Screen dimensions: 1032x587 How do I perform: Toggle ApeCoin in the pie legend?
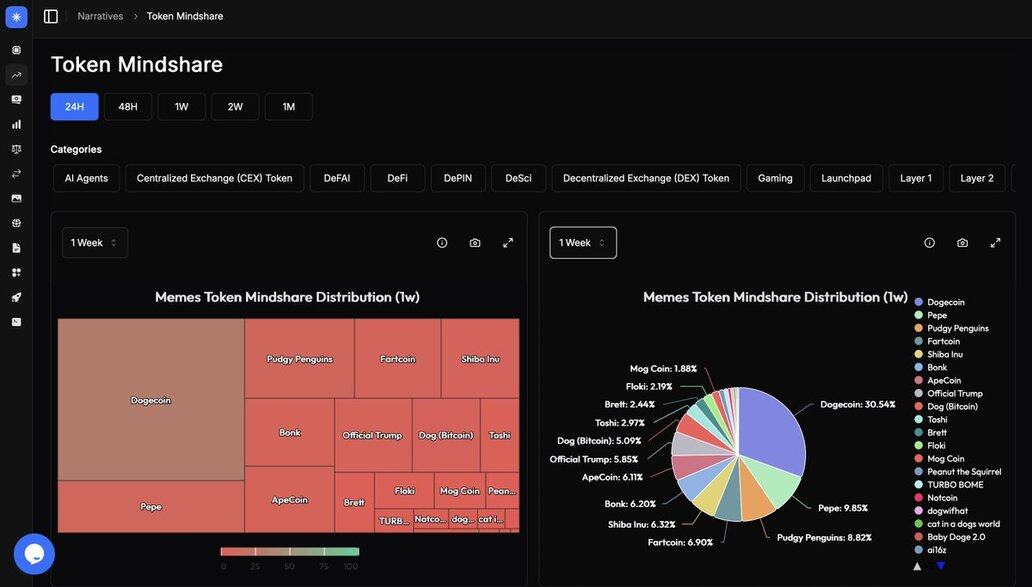pyautogui.click(x=938, y=380)
